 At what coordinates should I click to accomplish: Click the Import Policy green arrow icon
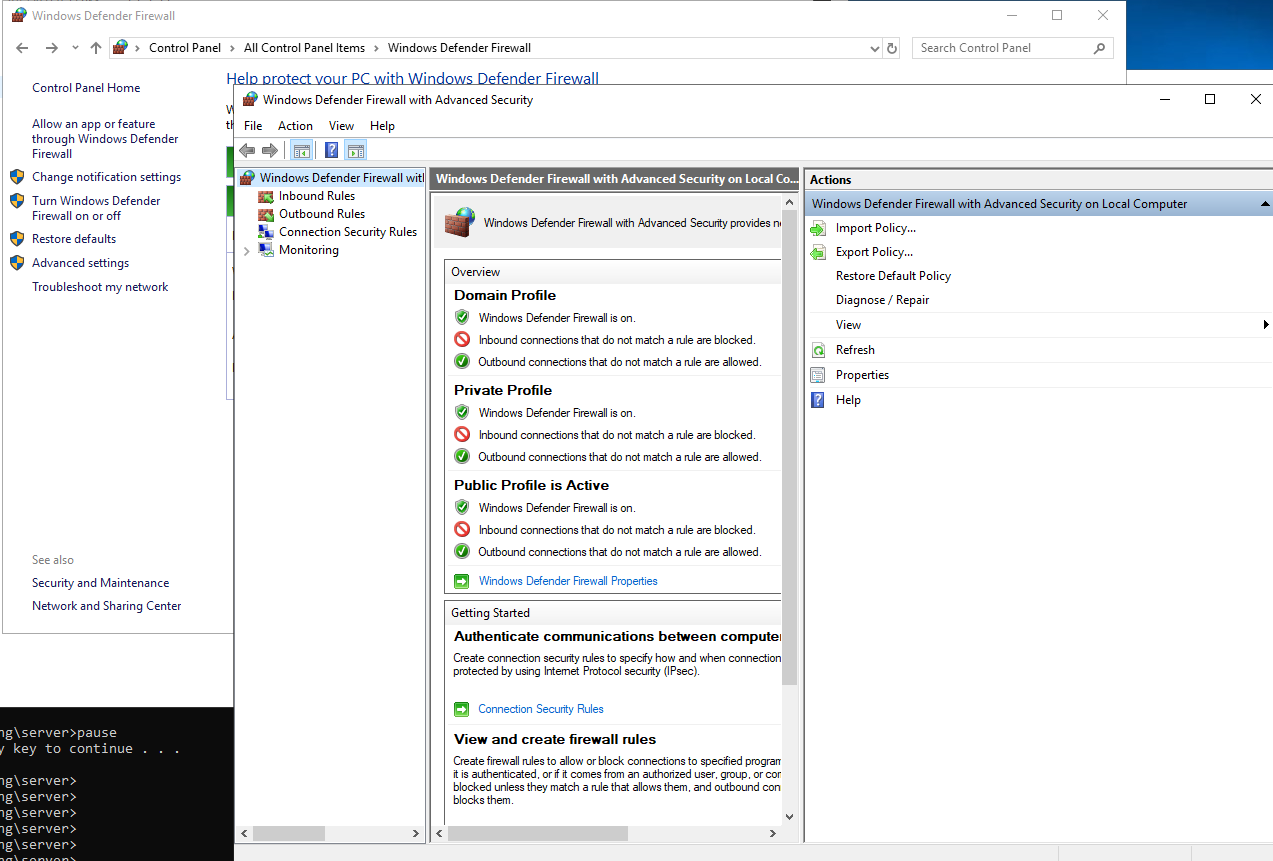pyautogui.click(x=818, y=228)
